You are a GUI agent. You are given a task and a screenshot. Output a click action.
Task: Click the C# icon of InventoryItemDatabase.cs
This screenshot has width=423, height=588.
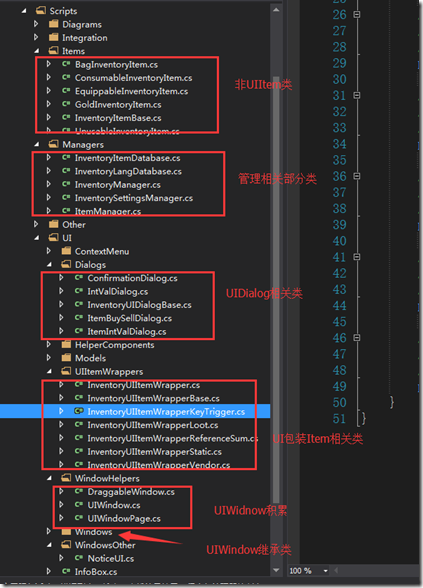pyautogui.click(x=66, y=158)
